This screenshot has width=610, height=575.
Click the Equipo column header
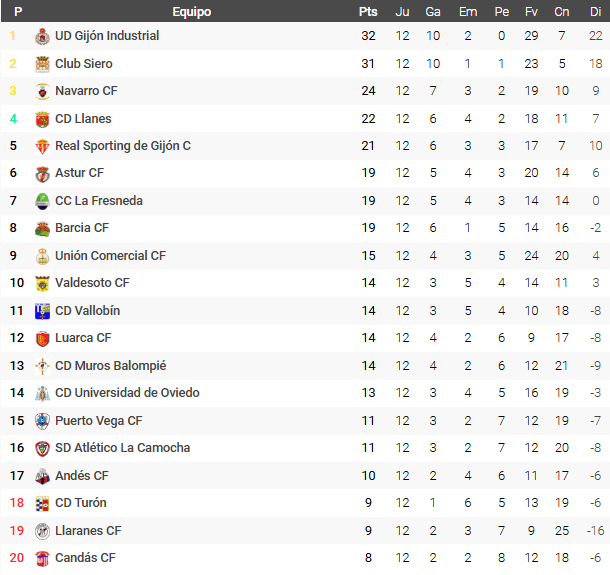pyautogui.click(x=192, y=12)
